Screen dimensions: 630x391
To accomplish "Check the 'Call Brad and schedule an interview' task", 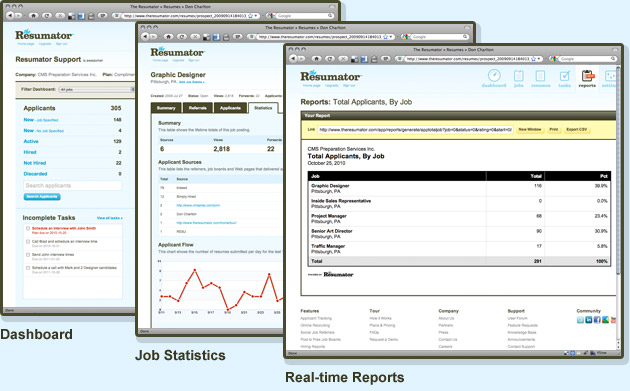I will [x=28, y=242].
